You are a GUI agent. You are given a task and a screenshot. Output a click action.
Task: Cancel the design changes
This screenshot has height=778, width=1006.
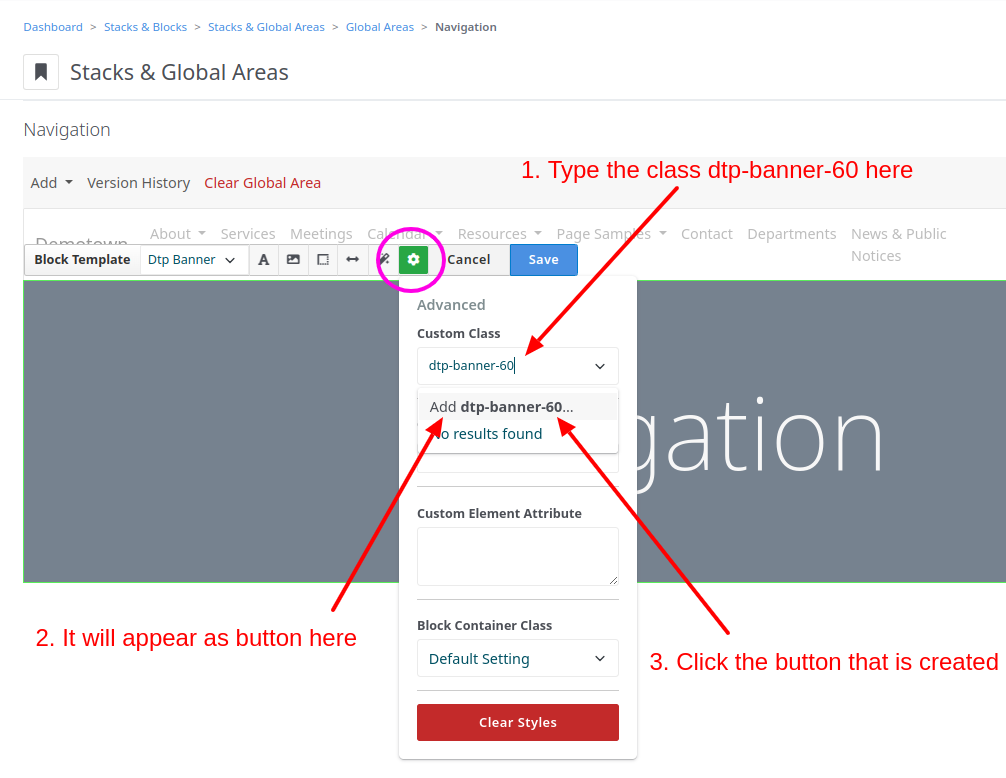point(468,260)
